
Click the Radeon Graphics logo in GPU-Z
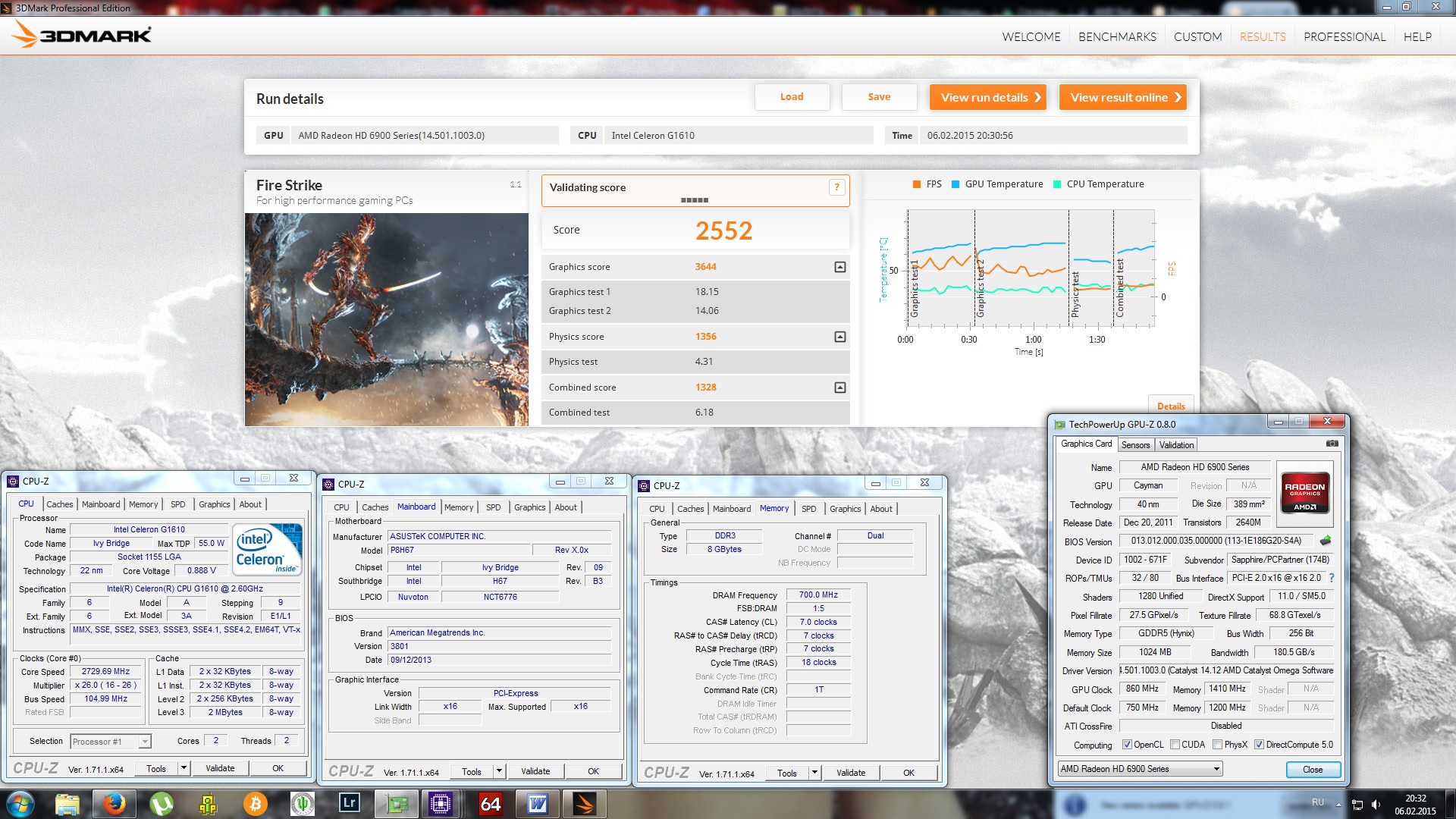tap(1304, 493)
